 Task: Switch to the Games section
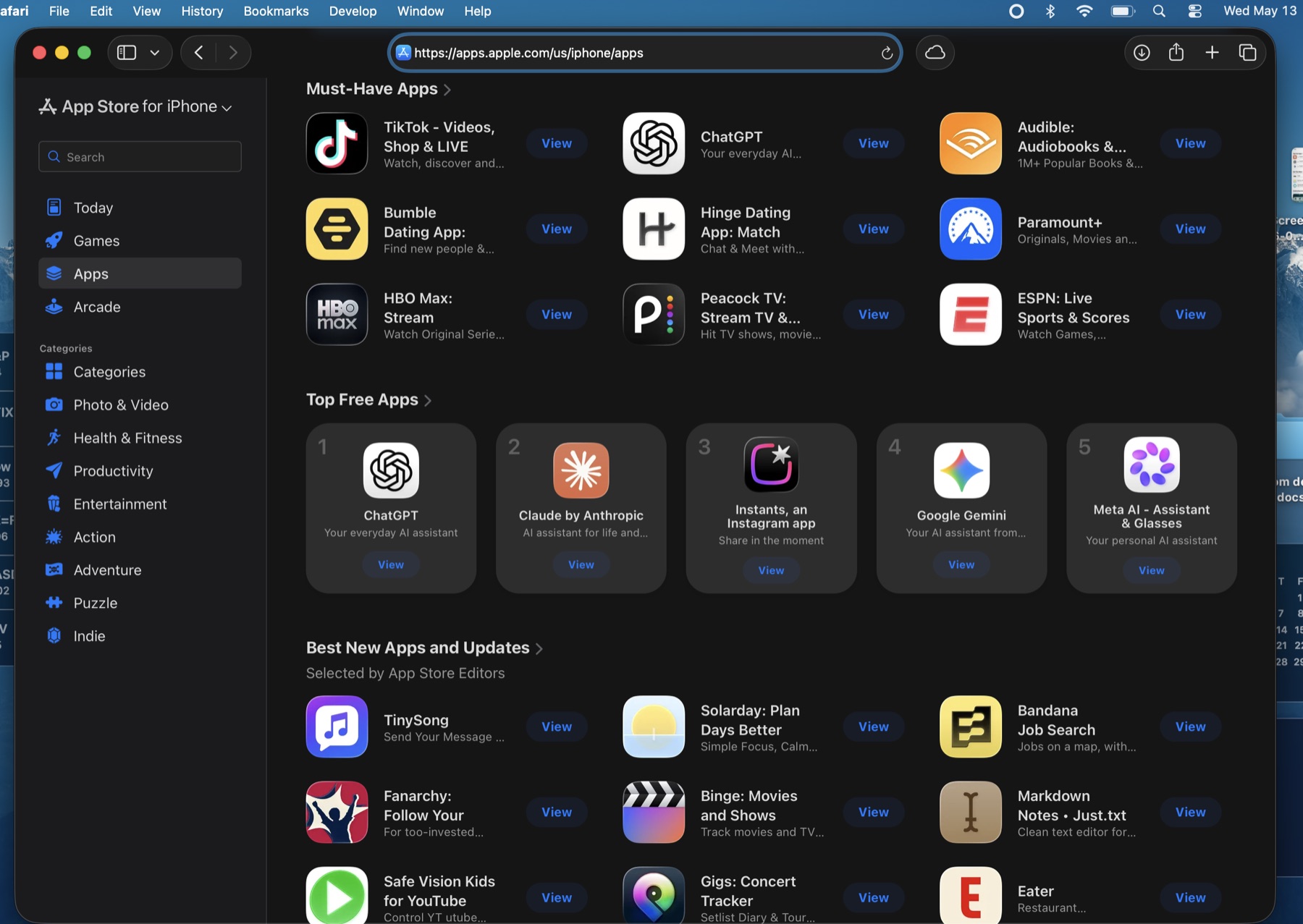point(140,241)
